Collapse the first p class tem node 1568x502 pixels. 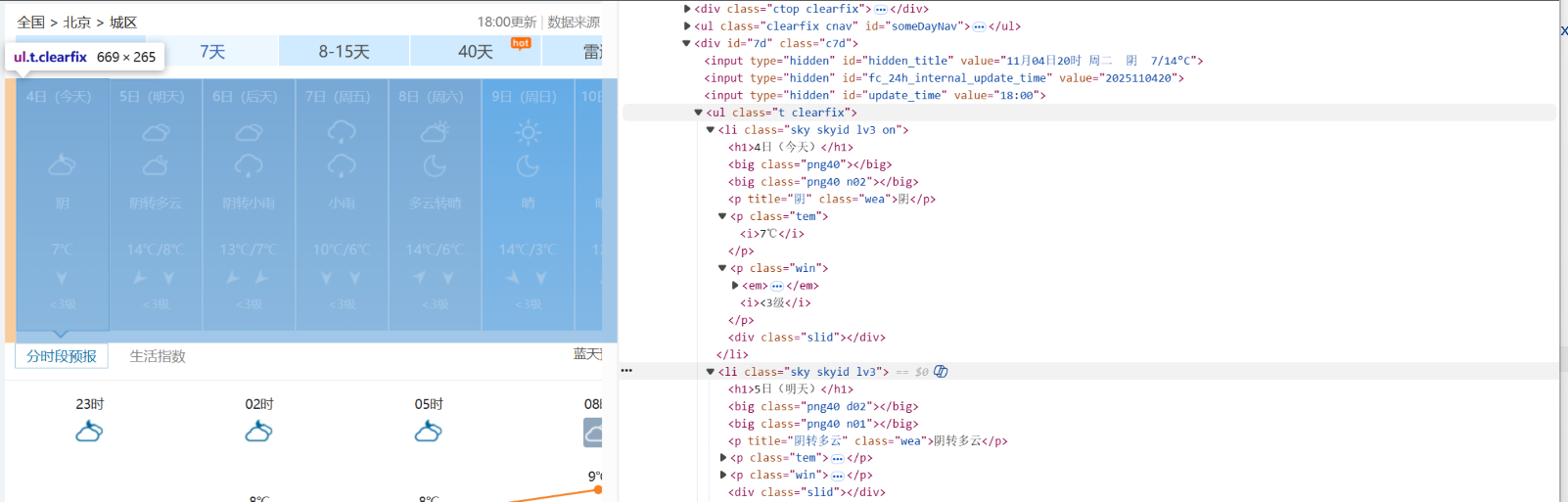coord(722,216)
